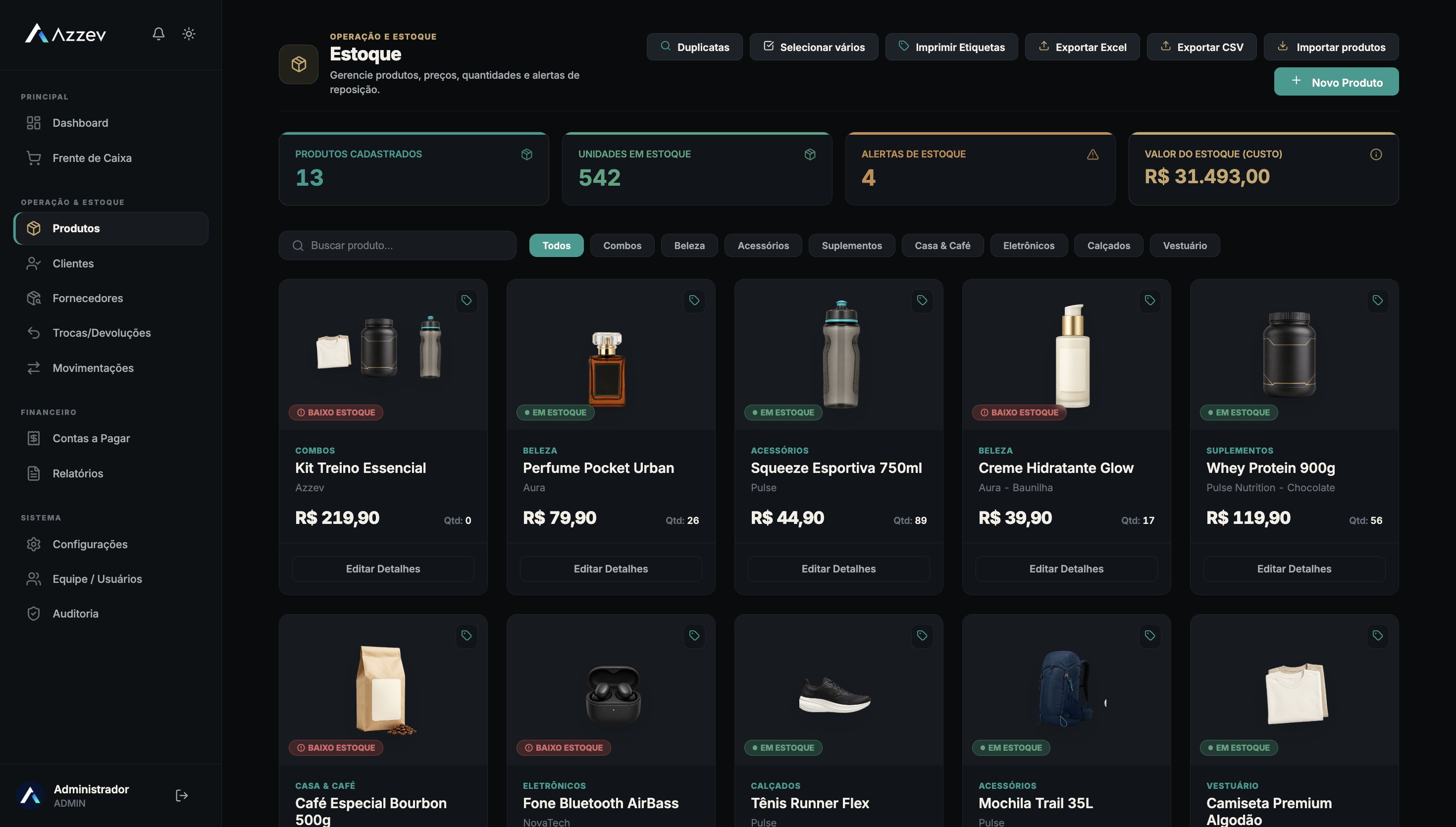Click the Fone Bluetooth AirBass product image
Screen dimensions: 1456x827
tap(613, 694)
